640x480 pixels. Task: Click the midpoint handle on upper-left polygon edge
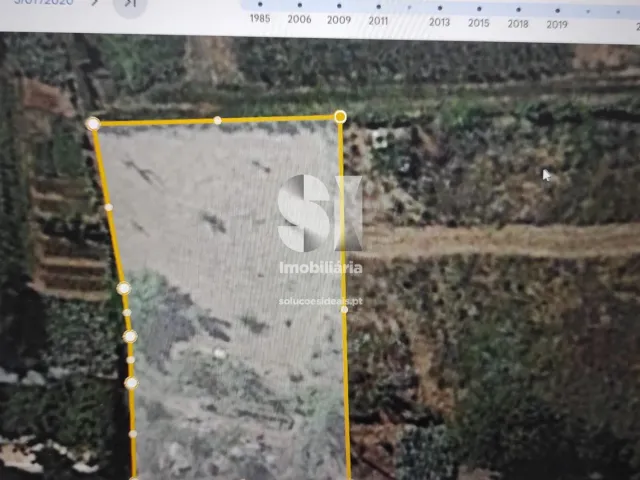pos(108,207)
